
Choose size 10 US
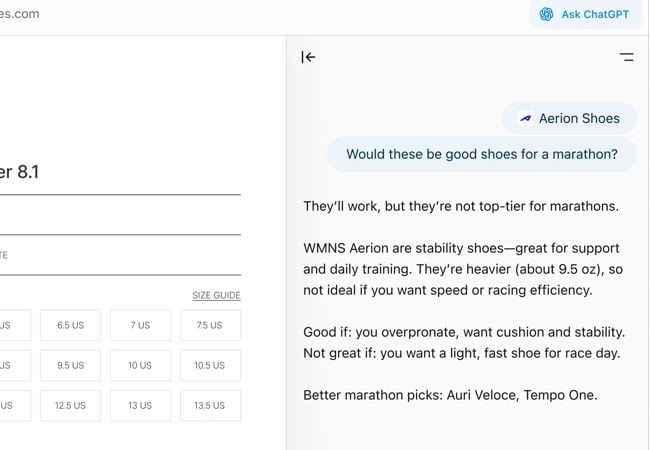click(139, 365)
